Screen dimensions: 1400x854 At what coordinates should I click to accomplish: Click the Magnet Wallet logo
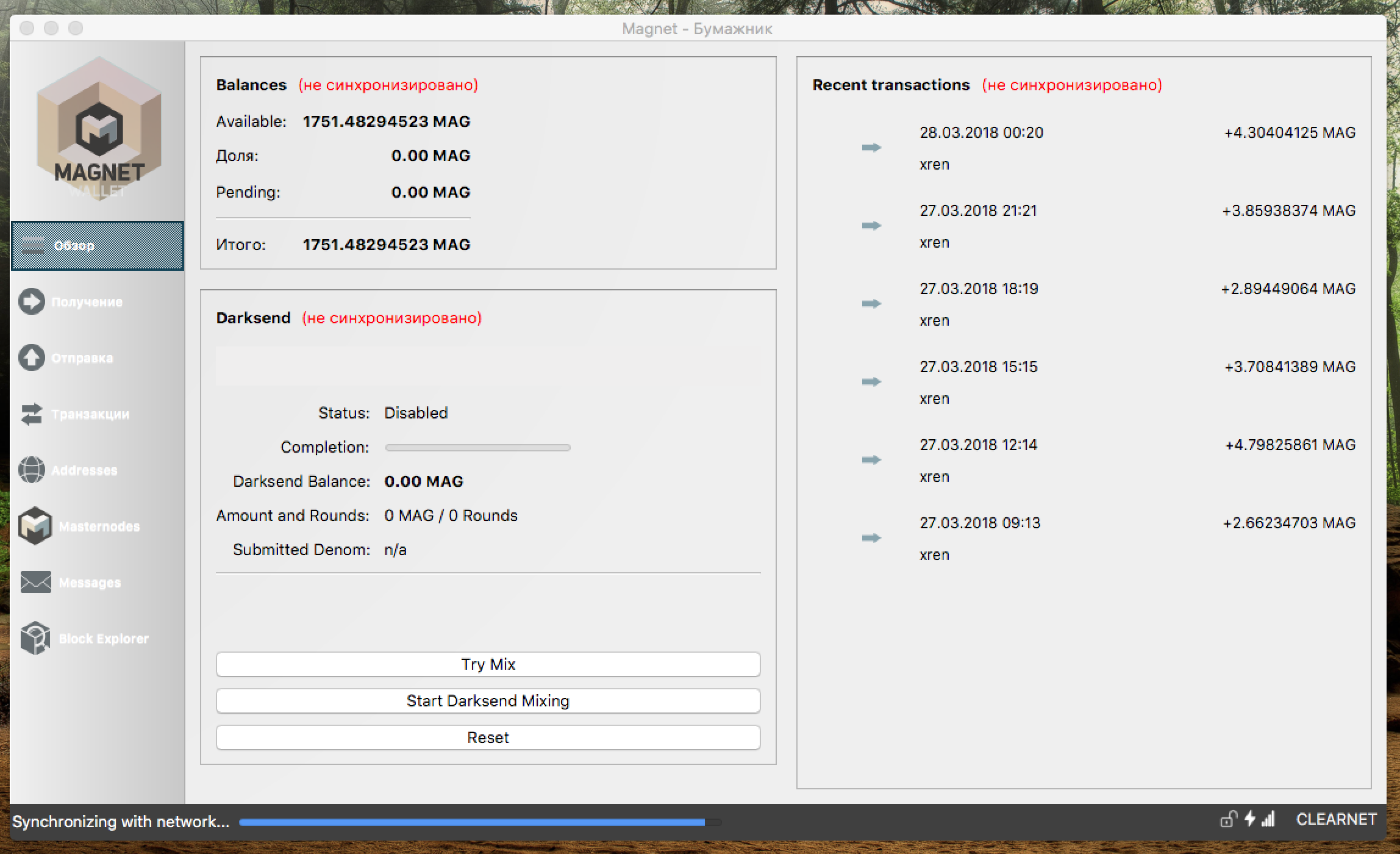(99, 129)
